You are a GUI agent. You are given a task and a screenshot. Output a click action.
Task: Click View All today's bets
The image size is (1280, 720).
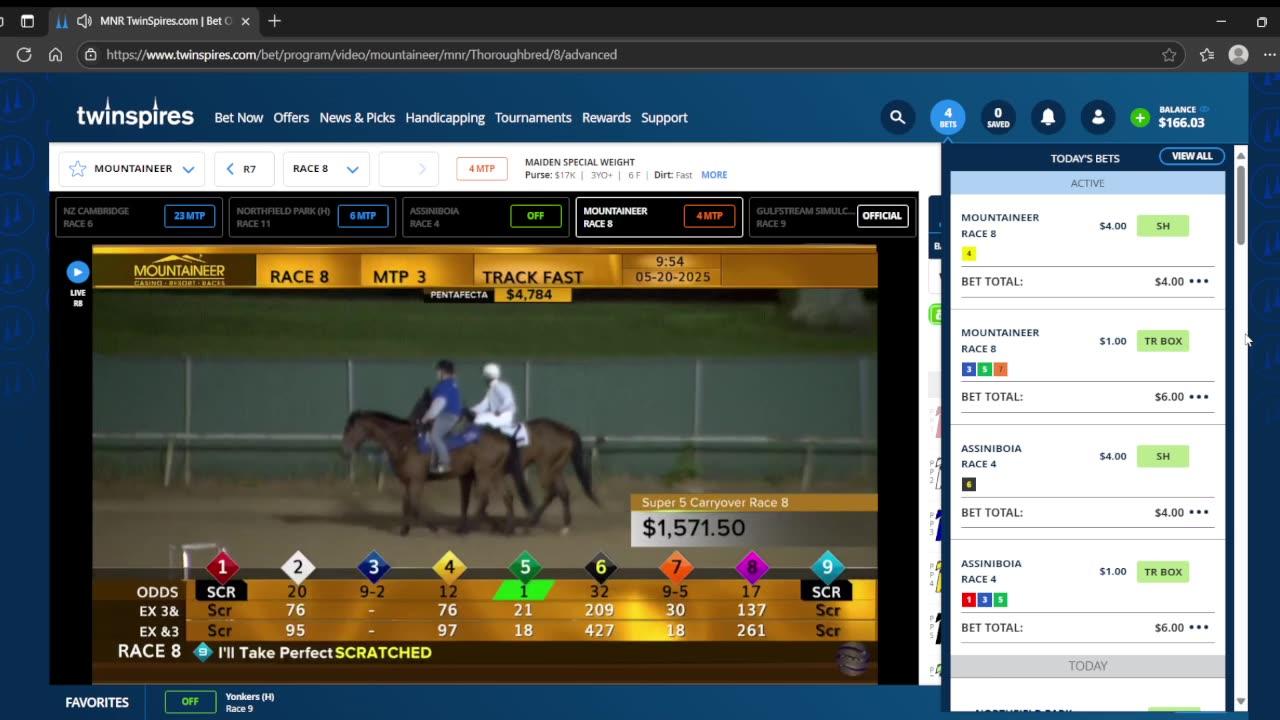point(1192,156)
